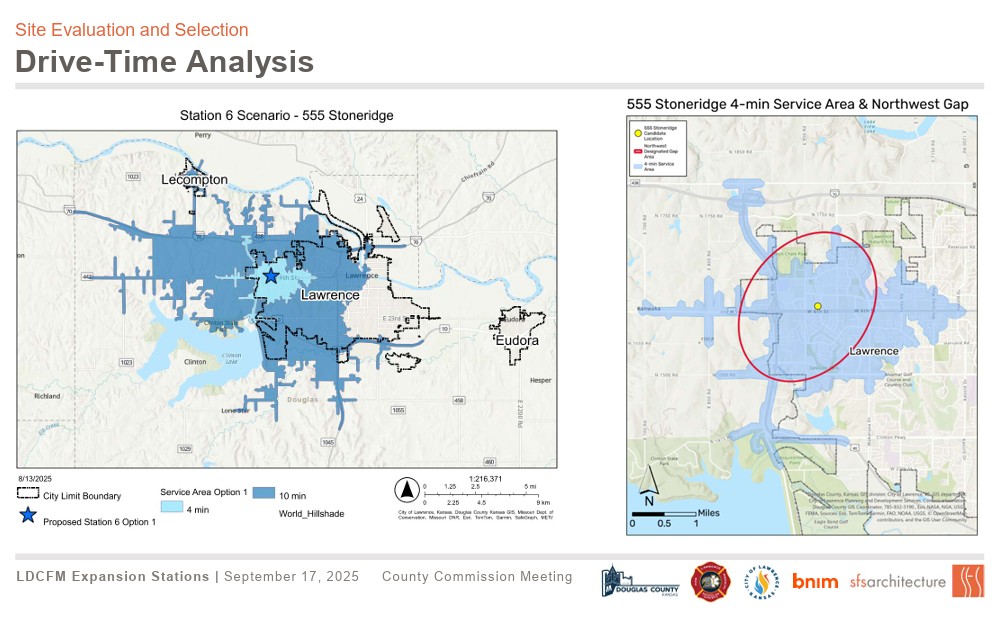Click the '4-min Service Area' text in the right legend
Image resolution: width=994 pixels, height=625 pixels.
tap(659, 166)
